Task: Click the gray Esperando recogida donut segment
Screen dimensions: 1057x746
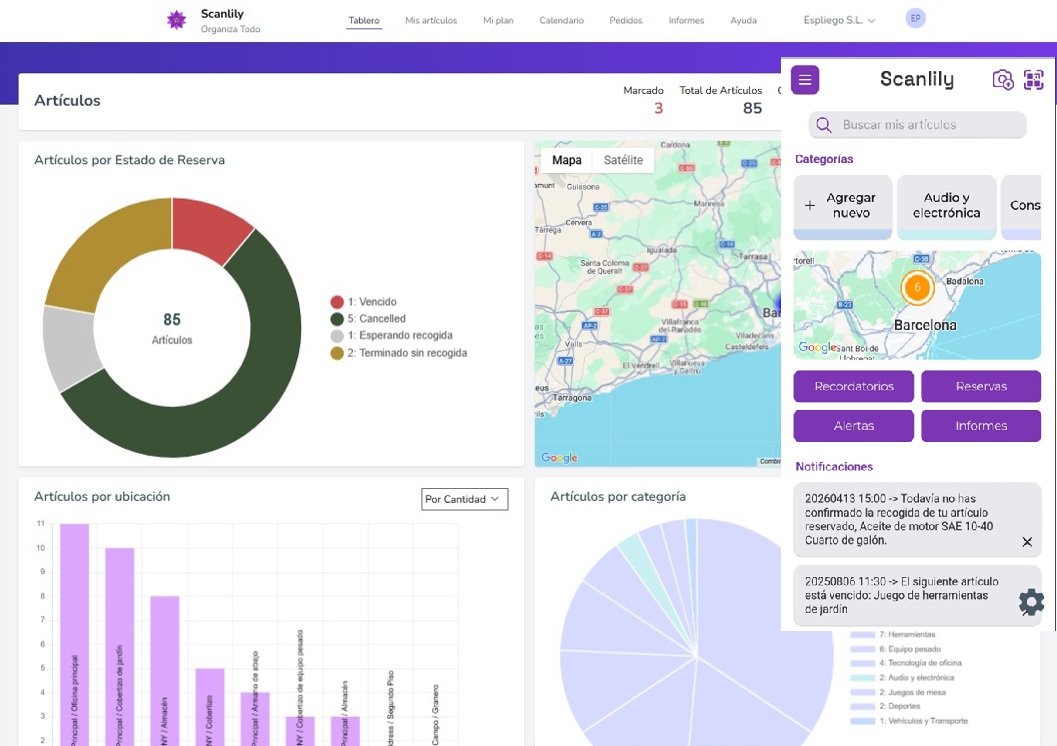Action: [x=69, y=347]
